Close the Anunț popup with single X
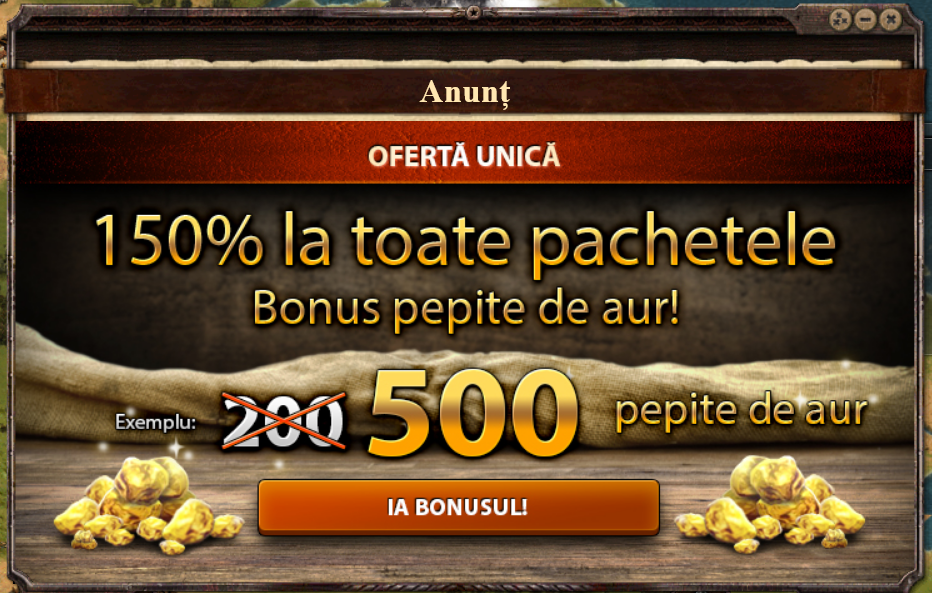932x593 pixels. pos(890,20)
